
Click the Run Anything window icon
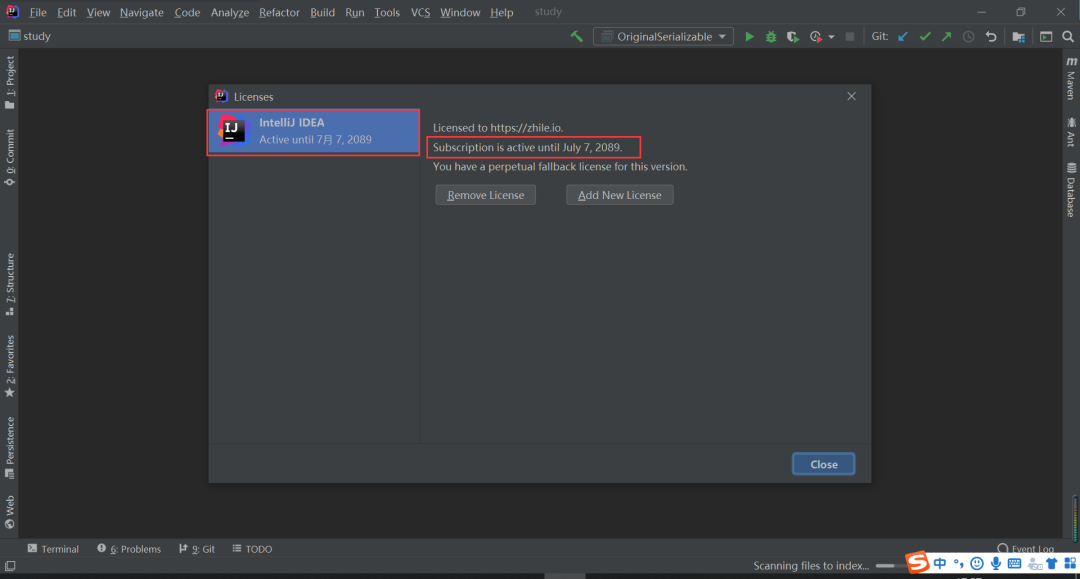(1046, 36)
